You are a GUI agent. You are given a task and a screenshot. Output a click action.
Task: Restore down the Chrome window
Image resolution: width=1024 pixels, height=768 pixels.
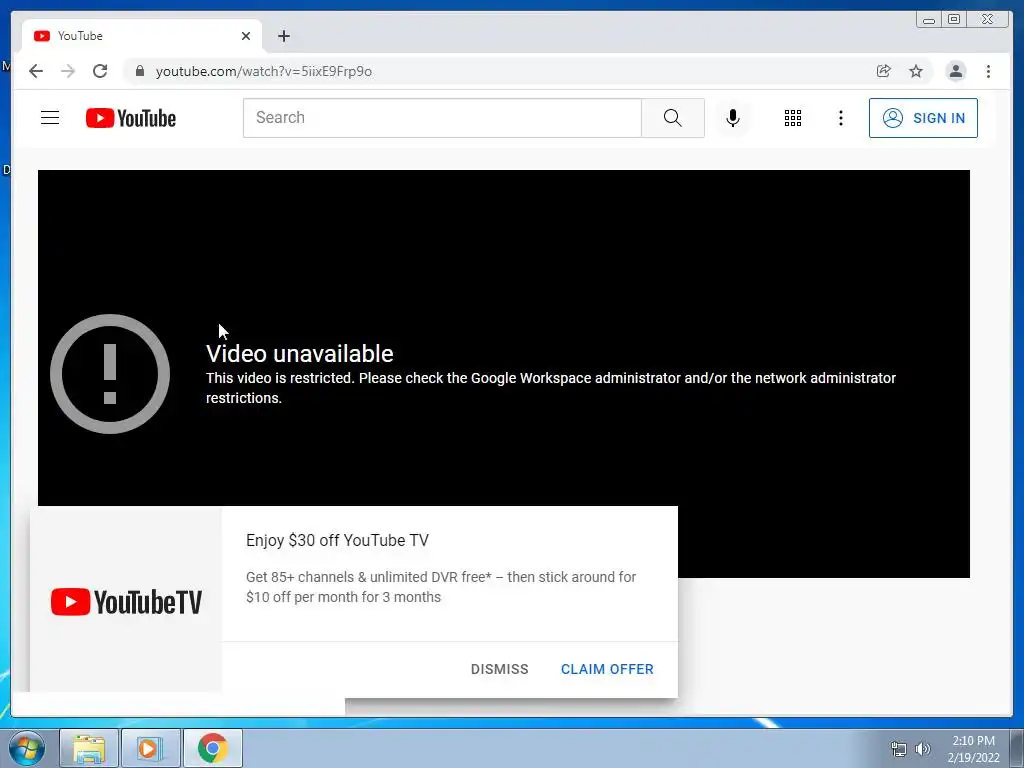(x=954, y=20)
